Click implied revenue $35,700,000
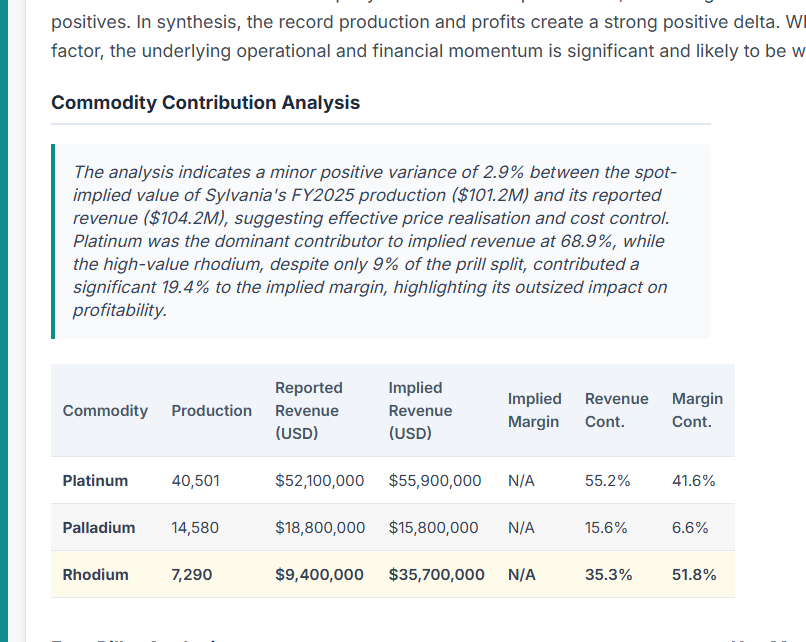Screen dimensions: 806x642 pyautogui.click(x=436, y=575)
